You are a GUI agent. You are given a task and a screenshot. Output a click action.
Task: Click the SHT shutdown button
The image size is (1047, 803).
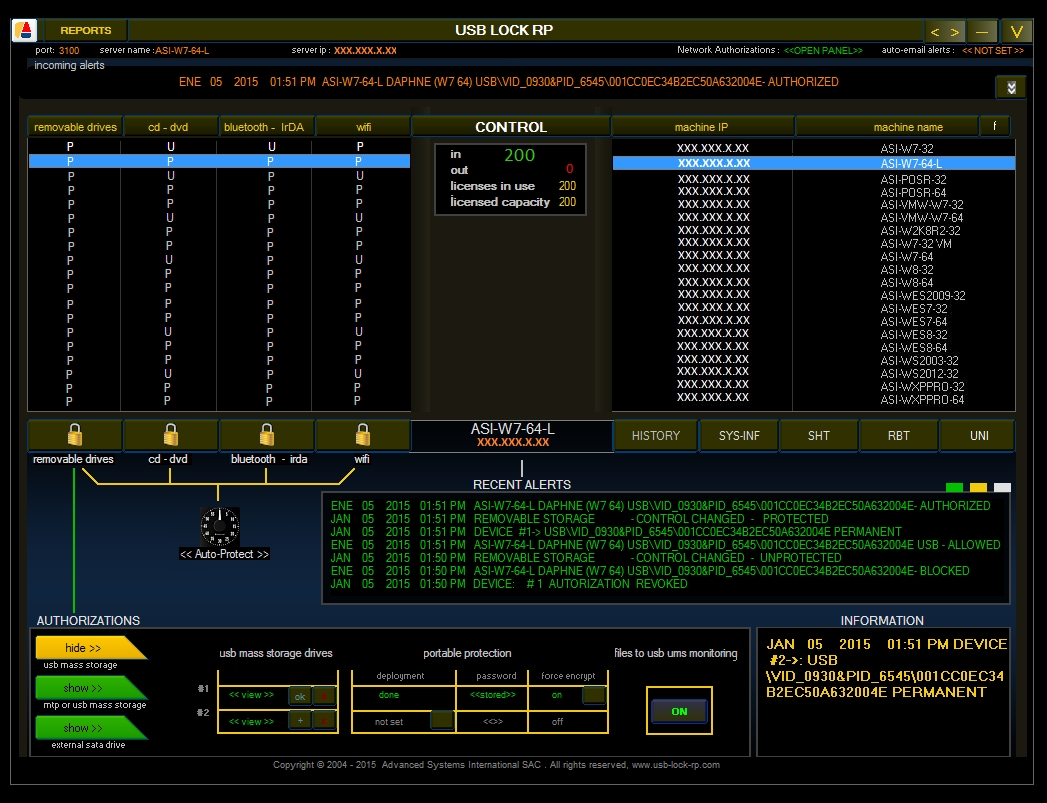[x=819, y=435]
